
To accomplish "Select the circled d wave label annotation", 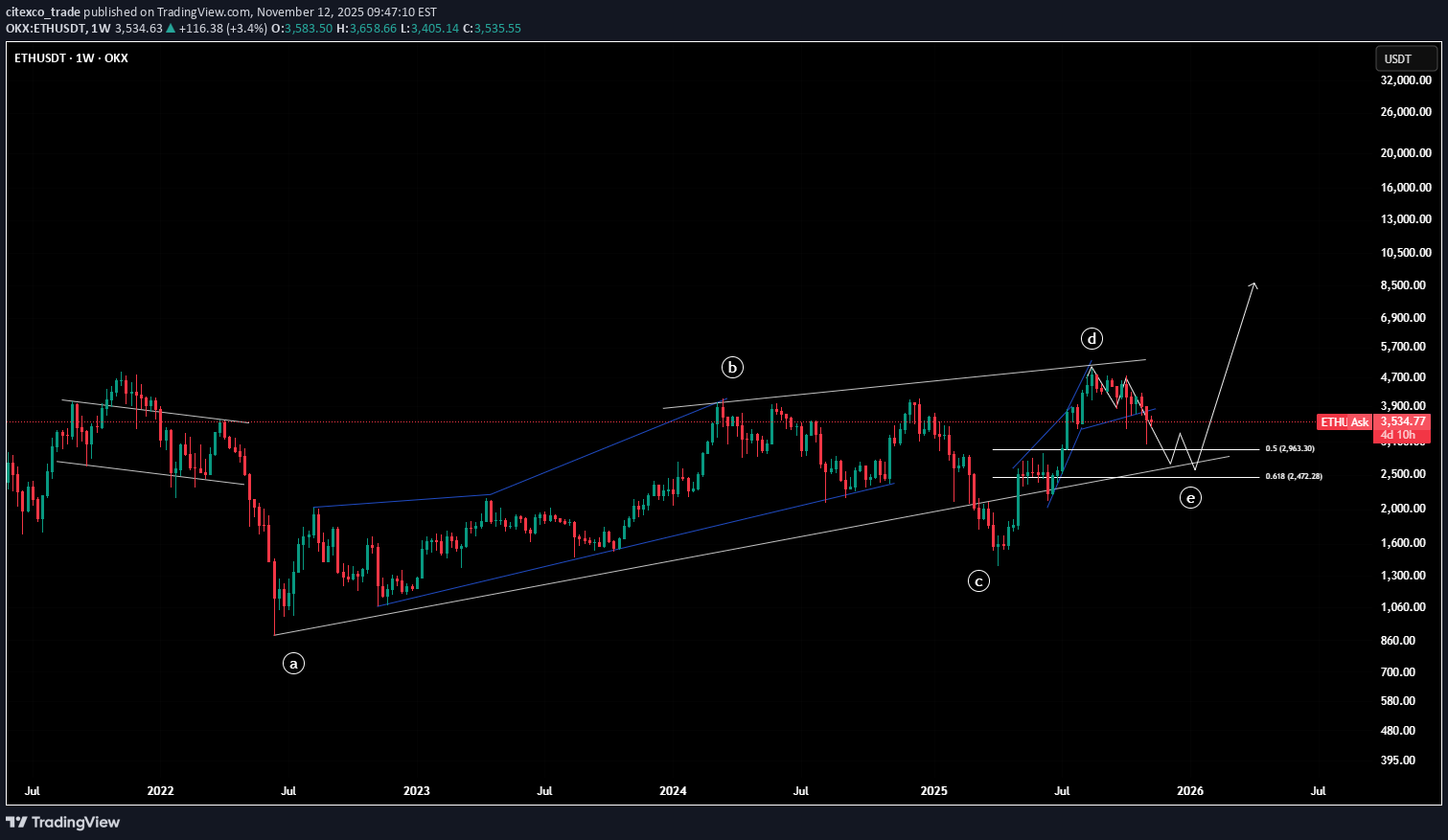I will pyautogui.click(x=1092, y=338).
